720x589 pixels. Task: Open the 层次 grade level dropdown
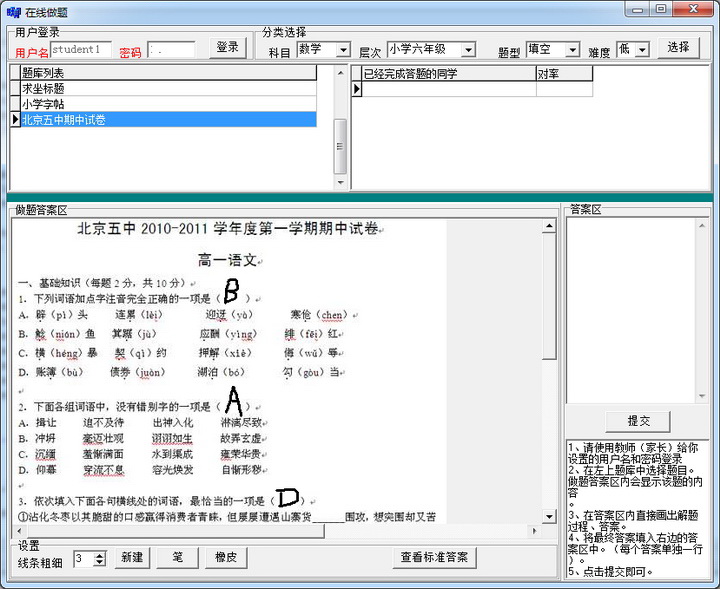point(468,50)
